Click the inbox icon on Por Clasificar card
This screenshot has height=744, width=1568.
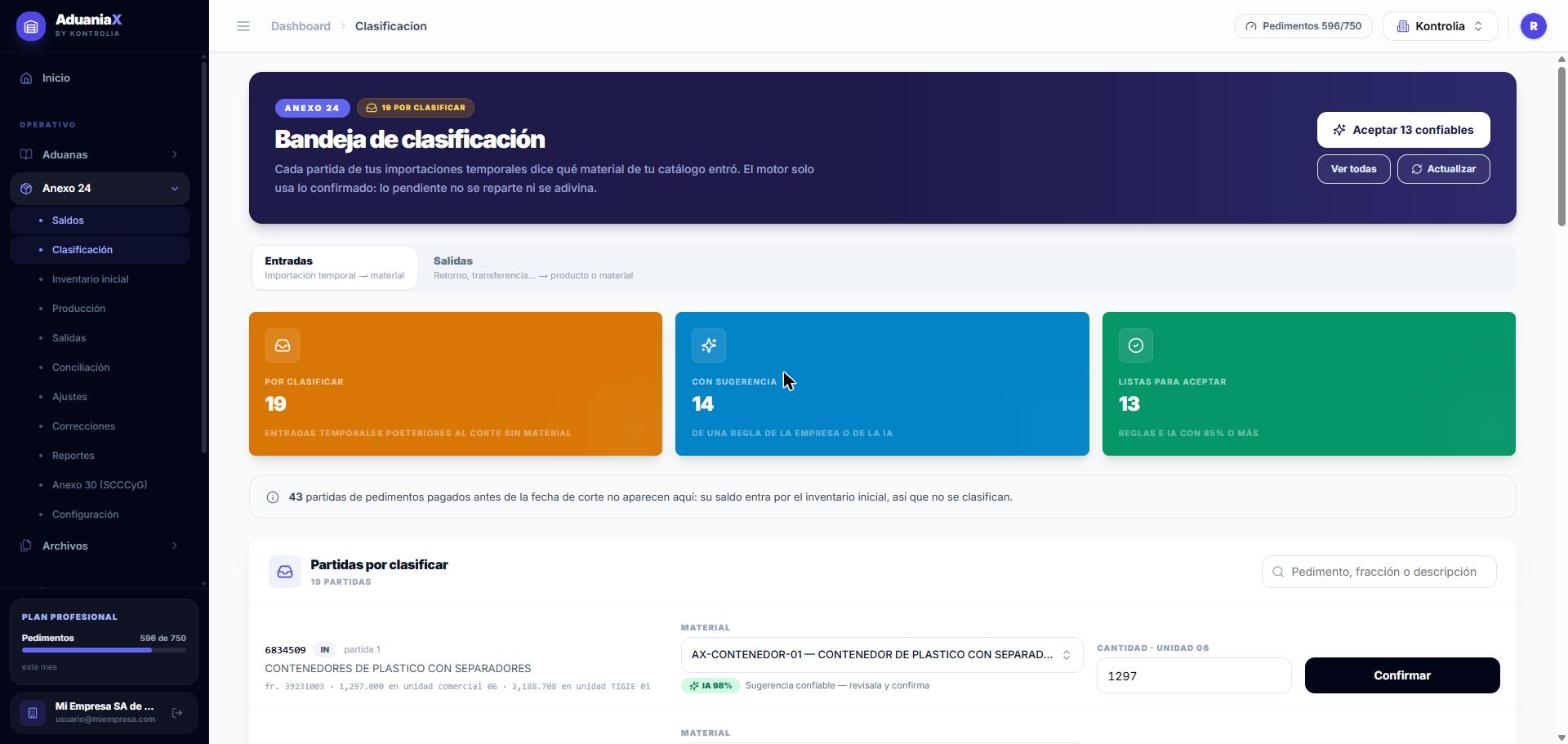(282, 345)
